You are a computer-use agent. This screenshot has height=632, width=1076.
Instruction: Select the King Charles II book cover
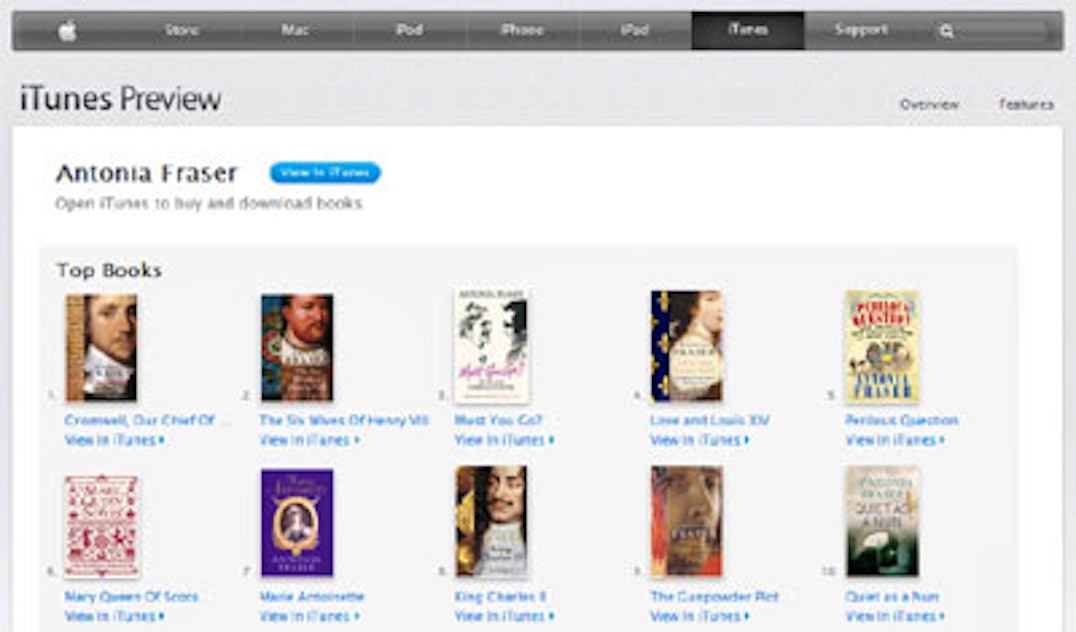(491, 522)
